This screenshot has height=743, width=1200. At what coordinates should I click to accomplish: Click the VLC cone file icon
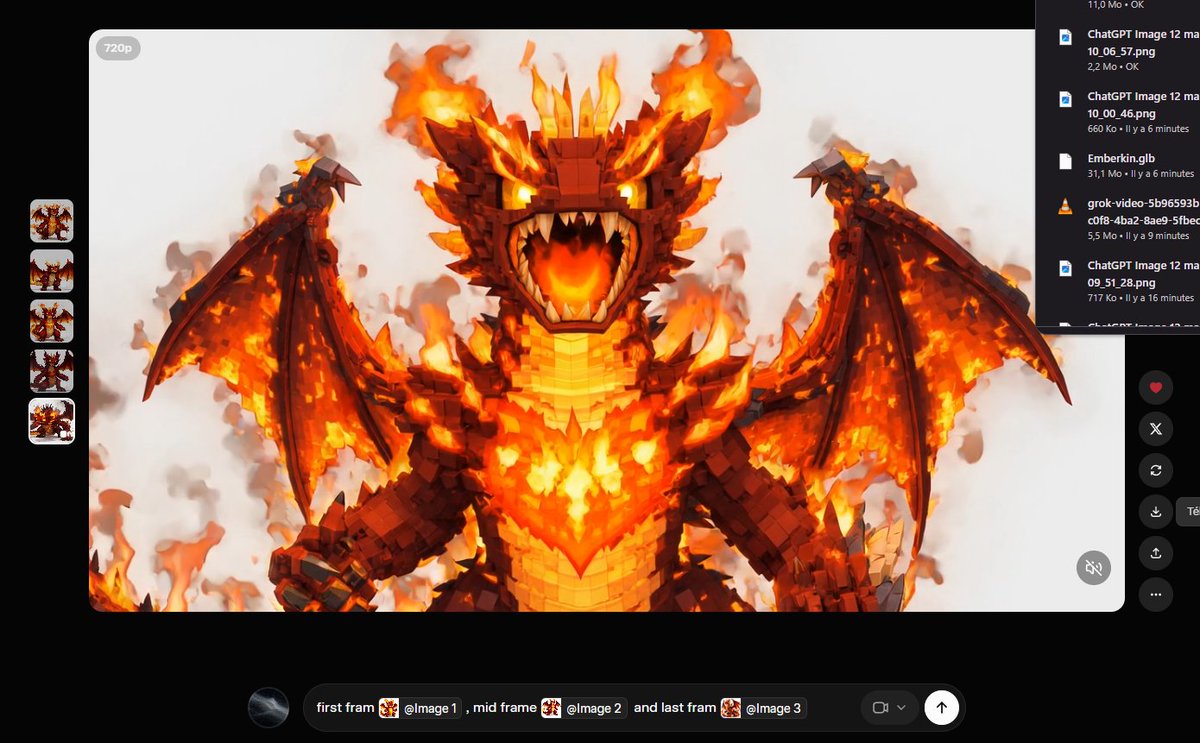click(1065, 207)
